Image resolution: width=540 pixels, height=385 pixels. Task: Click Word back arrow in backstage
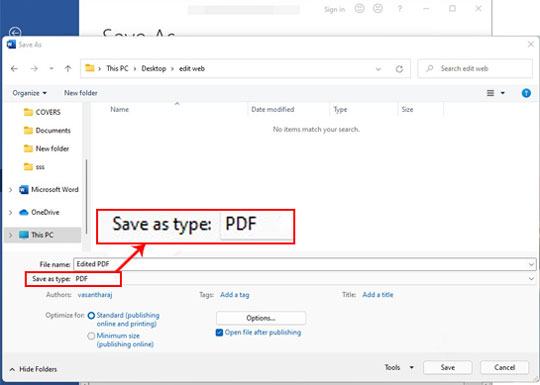coord(15,32)
